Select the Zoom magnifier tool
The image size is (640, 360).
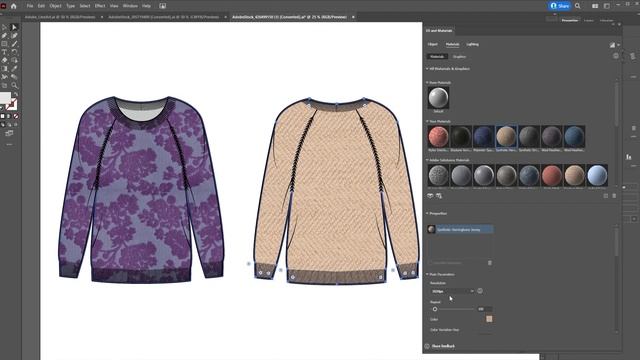[14, 85]
